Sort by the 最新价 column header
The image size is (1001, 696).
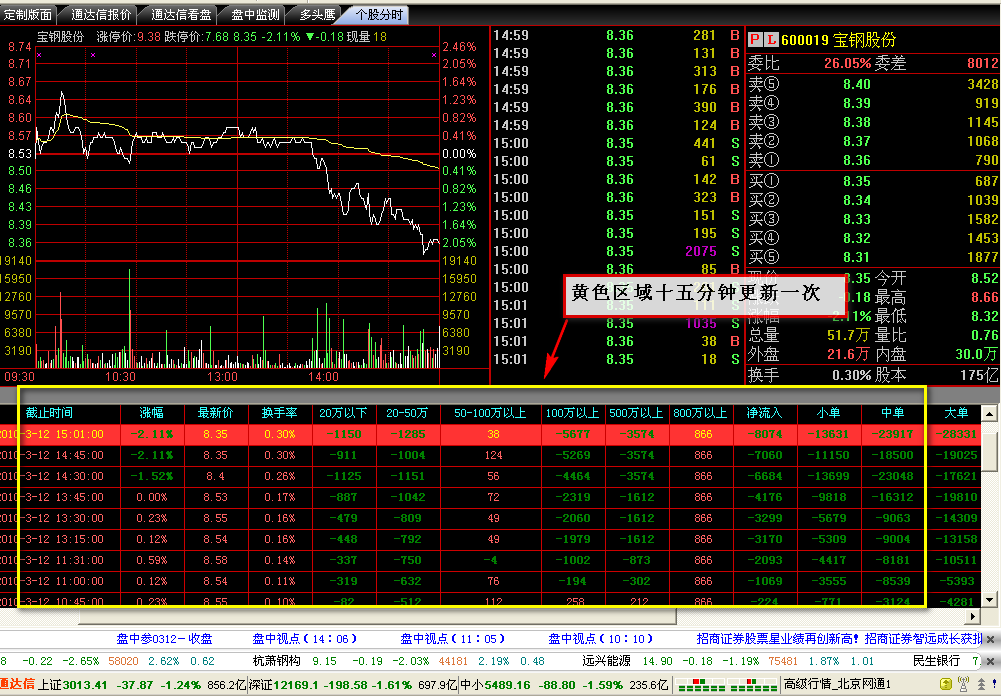point(215,413)
